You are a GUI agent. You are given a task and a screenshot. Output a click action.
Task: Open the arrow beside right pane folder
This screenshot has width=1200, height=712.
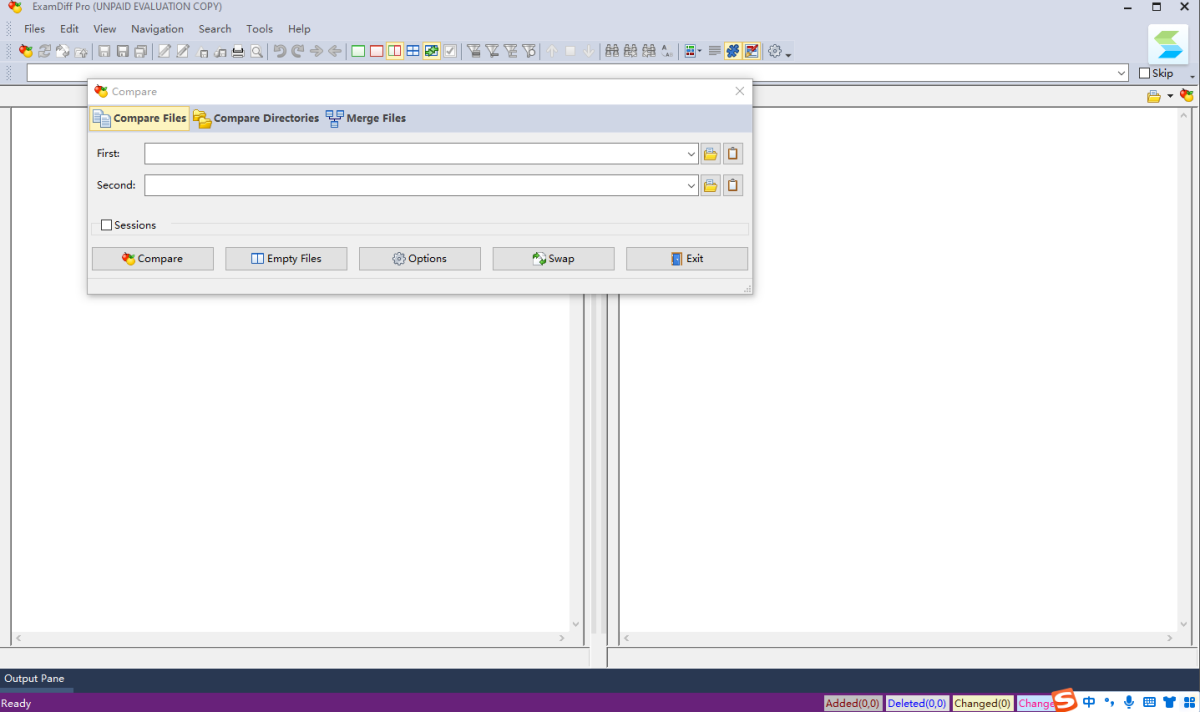click(1170, 96)
